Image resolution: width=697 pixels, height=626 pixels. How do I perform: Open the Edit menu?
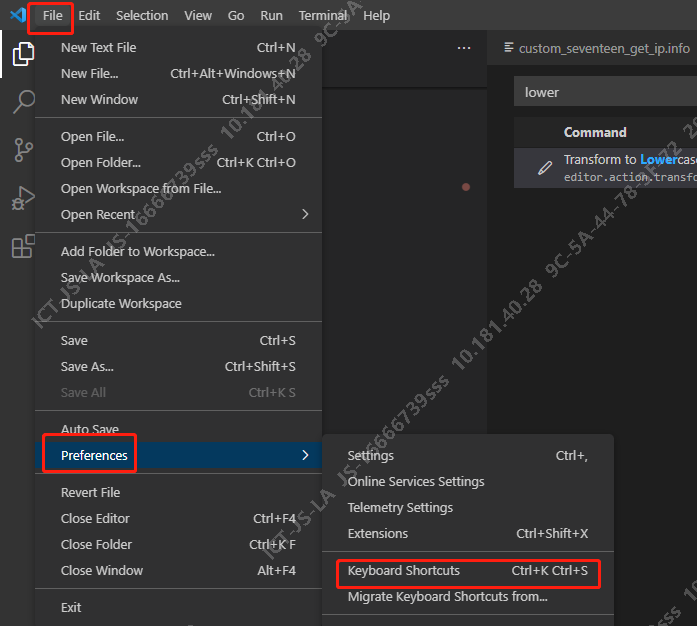(x=89, y=16)
